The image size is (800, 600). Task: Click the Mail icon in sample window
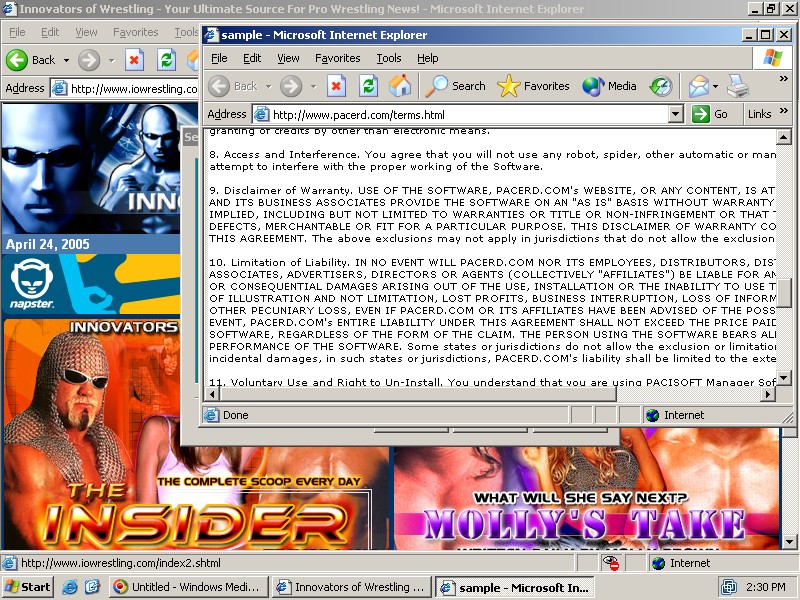click(x=698, y=86)
